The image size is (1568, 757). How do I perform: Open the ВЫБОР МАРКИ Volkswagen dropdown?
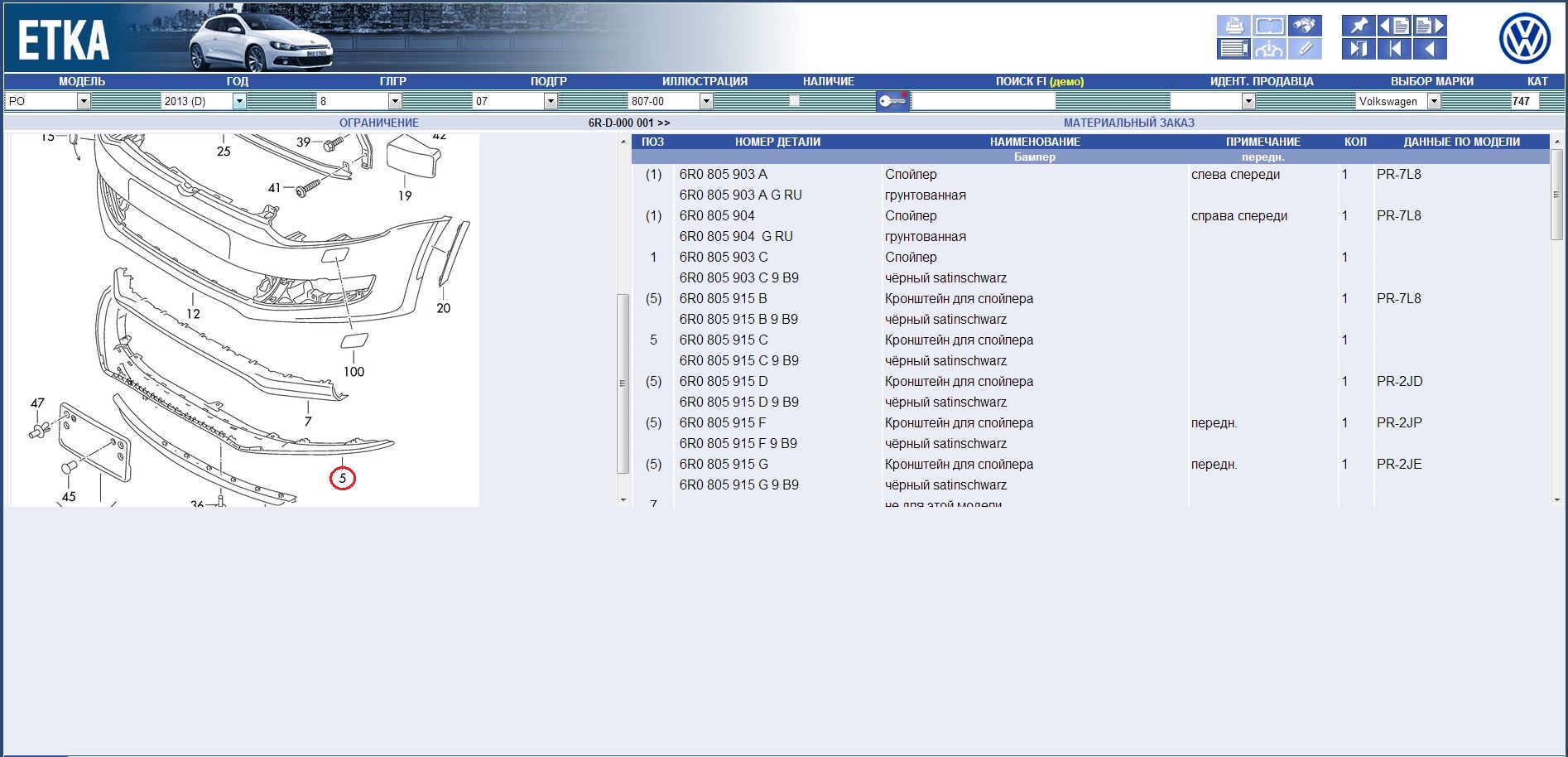click(x=1434, y=101)
